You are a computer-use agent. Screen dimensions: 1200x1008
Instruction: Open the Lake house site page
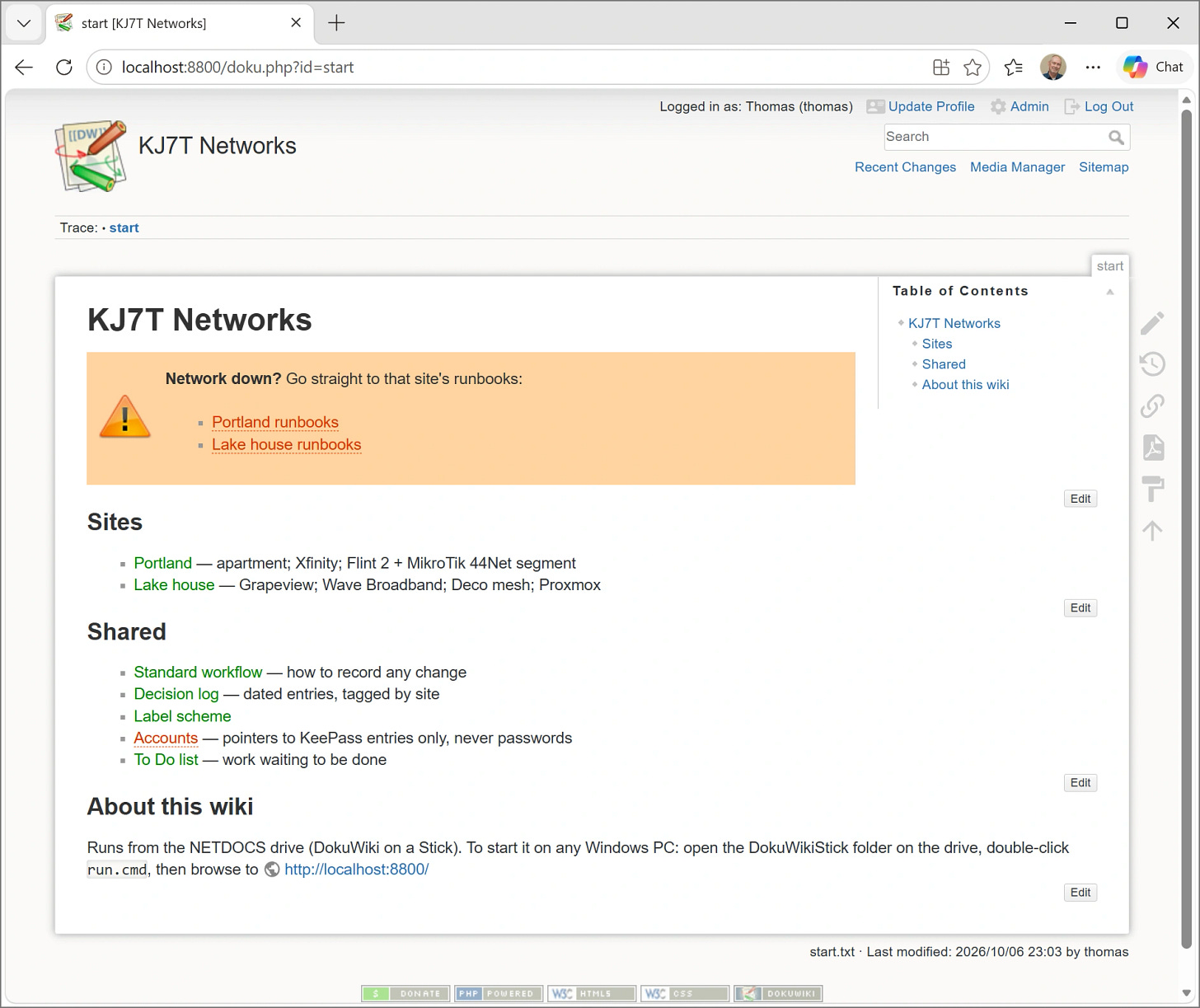[x=174, y=584]
